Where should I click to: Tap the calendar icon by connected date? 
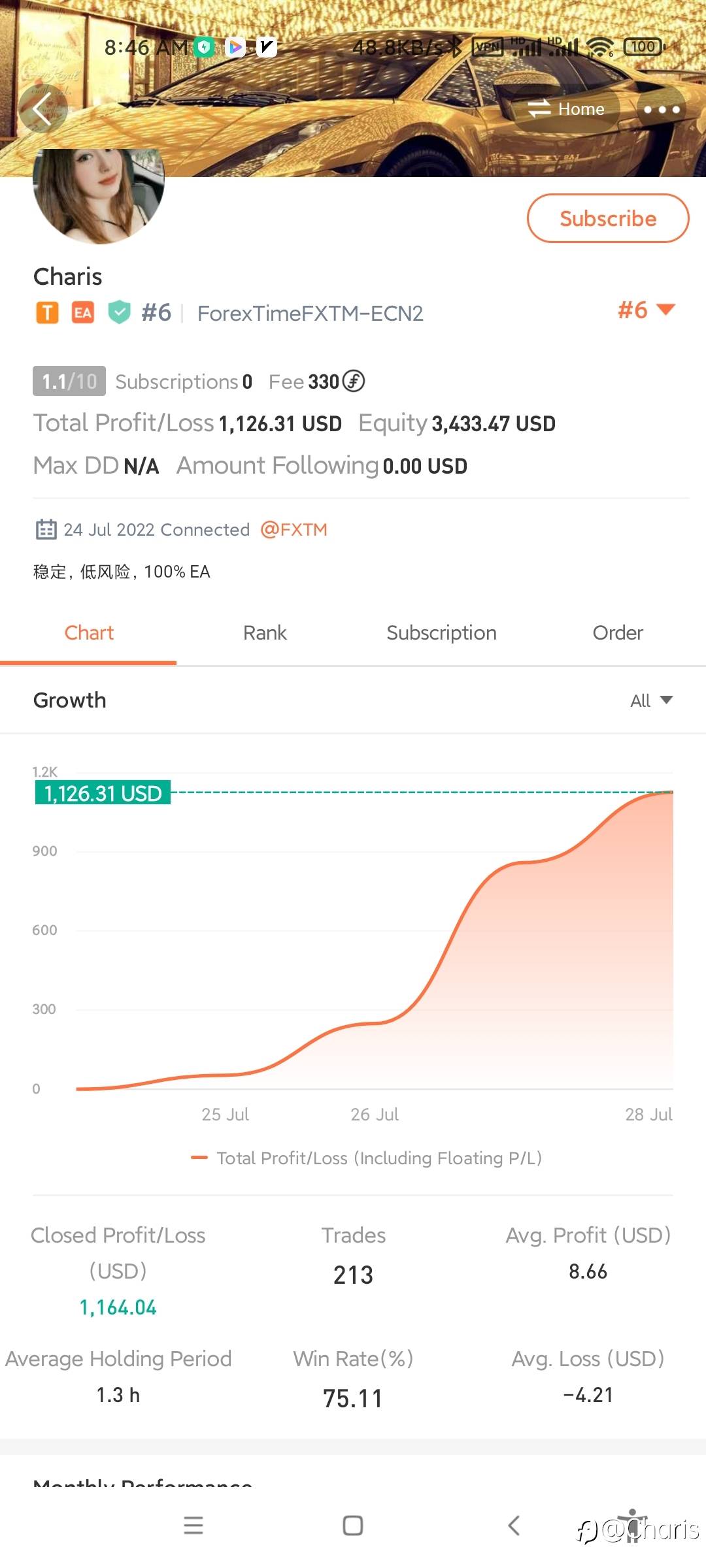coord(46,529)
